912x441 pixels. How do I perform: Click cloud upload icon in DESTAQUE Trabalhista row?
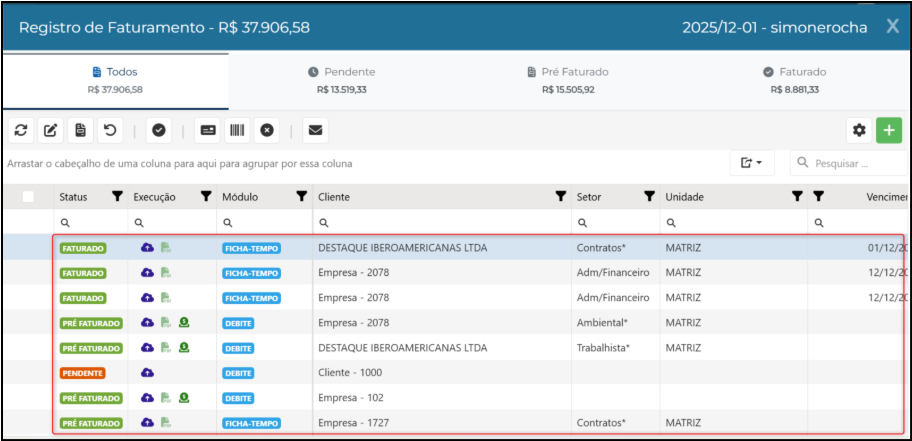(x=148, y=347)
